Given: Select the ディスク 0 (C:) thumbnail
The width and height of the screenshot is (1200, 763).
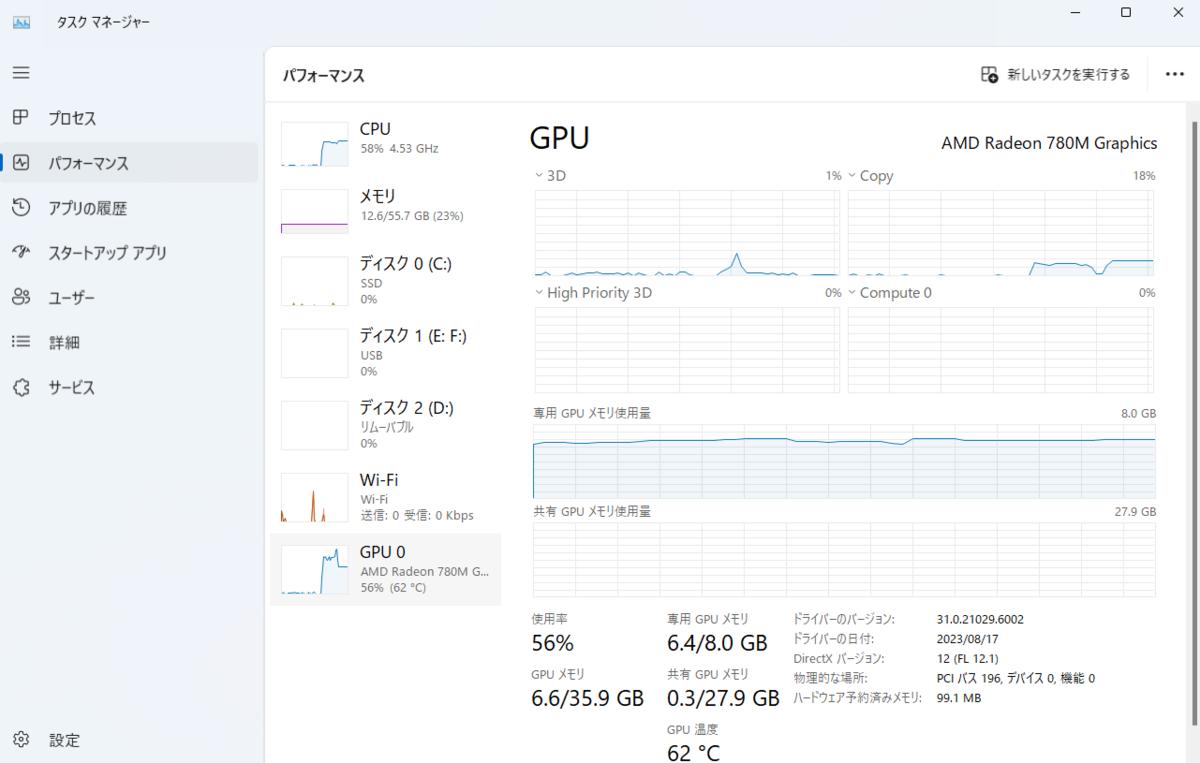Looking at the screenshot, I should tap(314, 281).
